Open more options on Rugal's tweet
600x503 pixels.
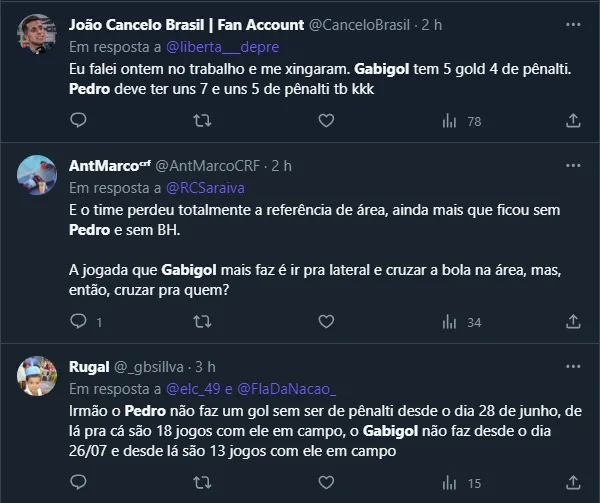click(x=573, y=365)
